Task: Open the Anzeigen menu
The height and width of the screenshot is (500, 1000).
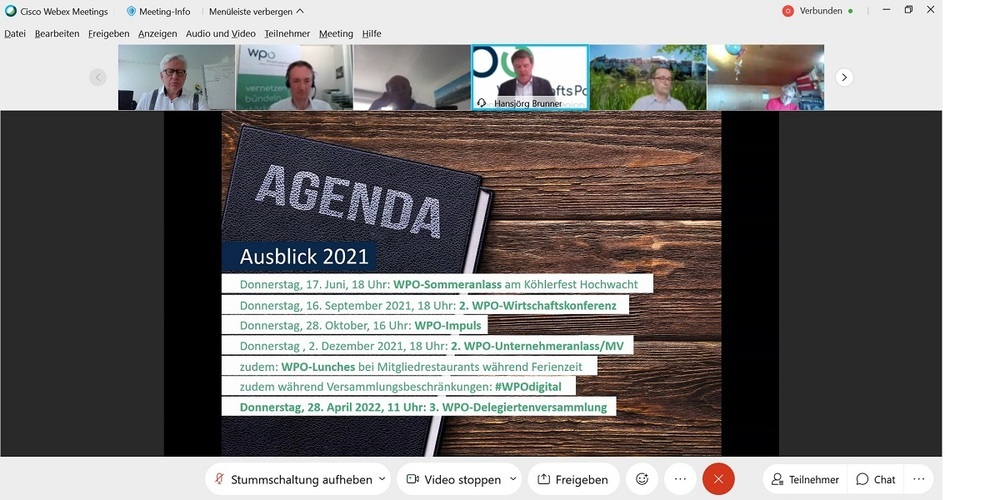Action: 157,33
